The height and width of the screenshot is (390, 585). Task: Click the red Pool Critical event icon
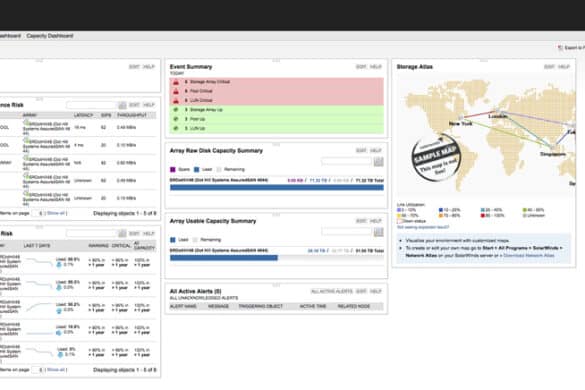pos(176,91)
